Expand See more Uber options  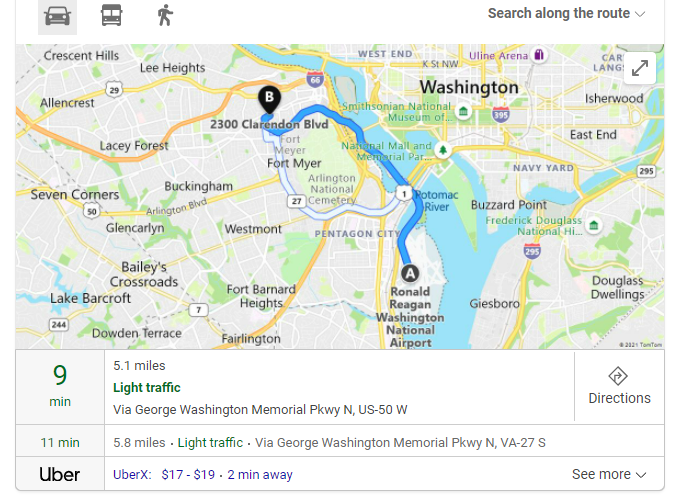pos(609,474)
